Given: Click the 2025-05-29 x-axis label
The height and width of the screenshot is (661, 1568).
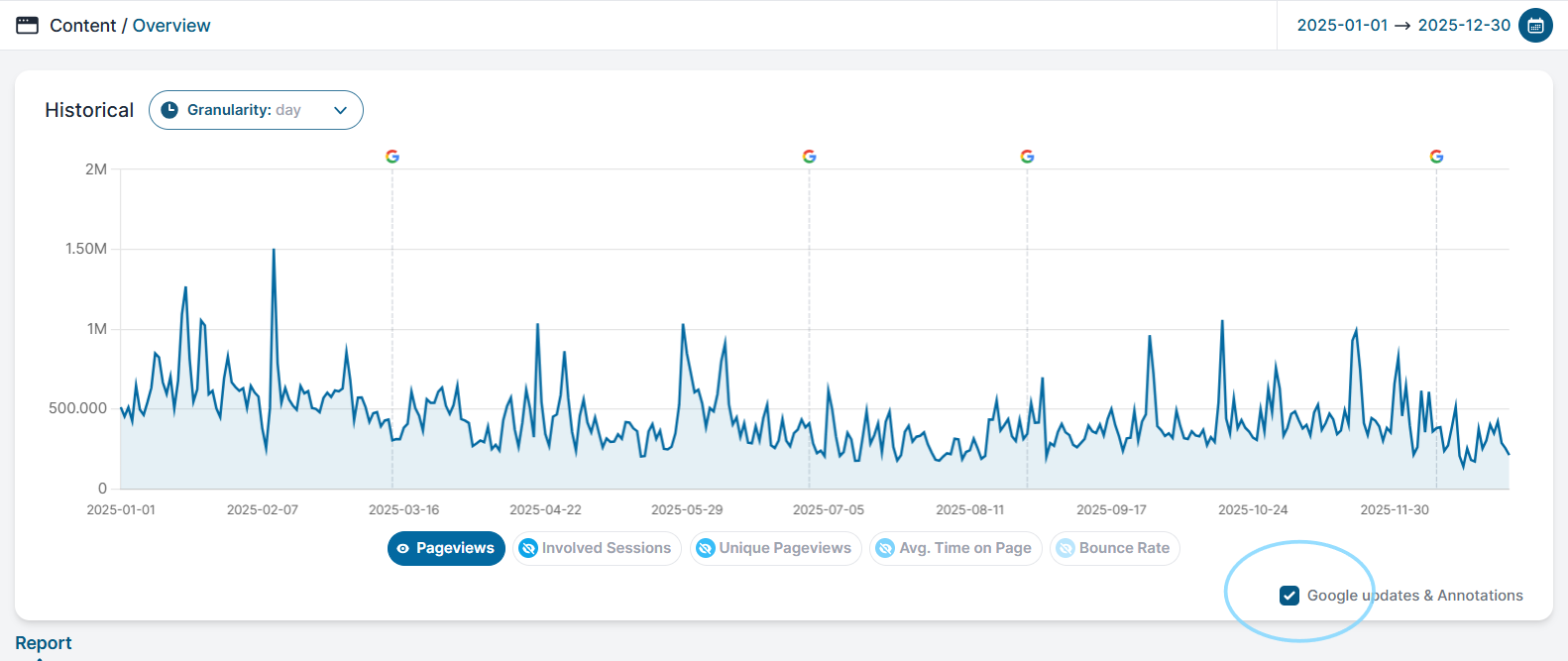Looking at the screenshot, I should point(687,509).
